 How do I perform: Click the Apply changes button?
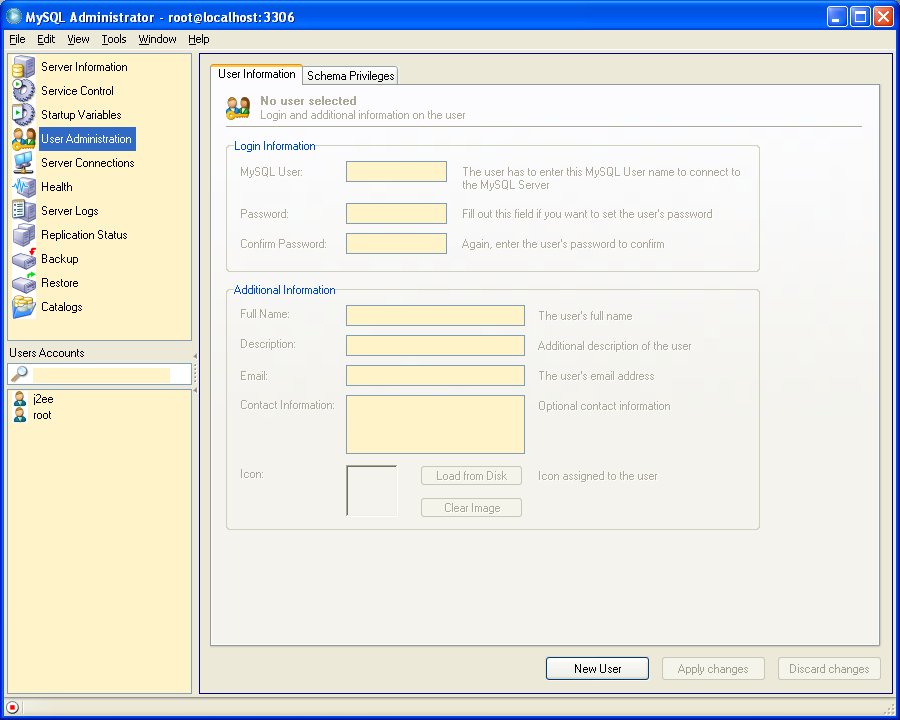pyautogui.click(x=713, y=668)
